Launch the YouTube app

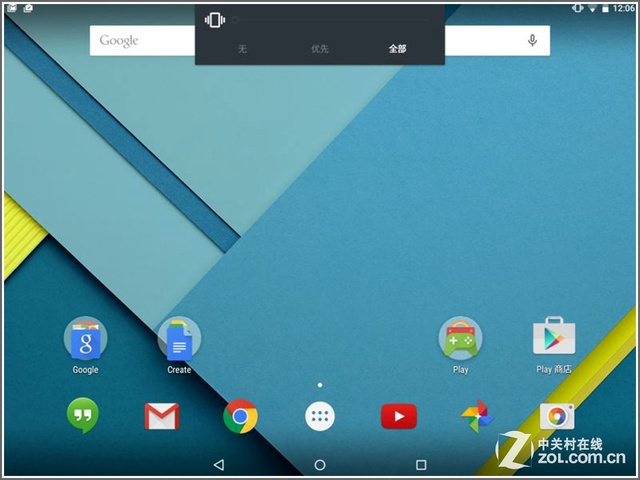[399, 416]
